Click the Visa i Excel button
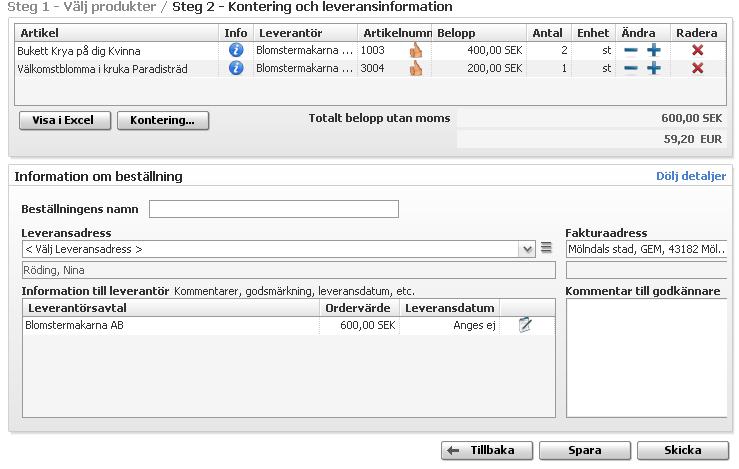 [x=65, y=120]
